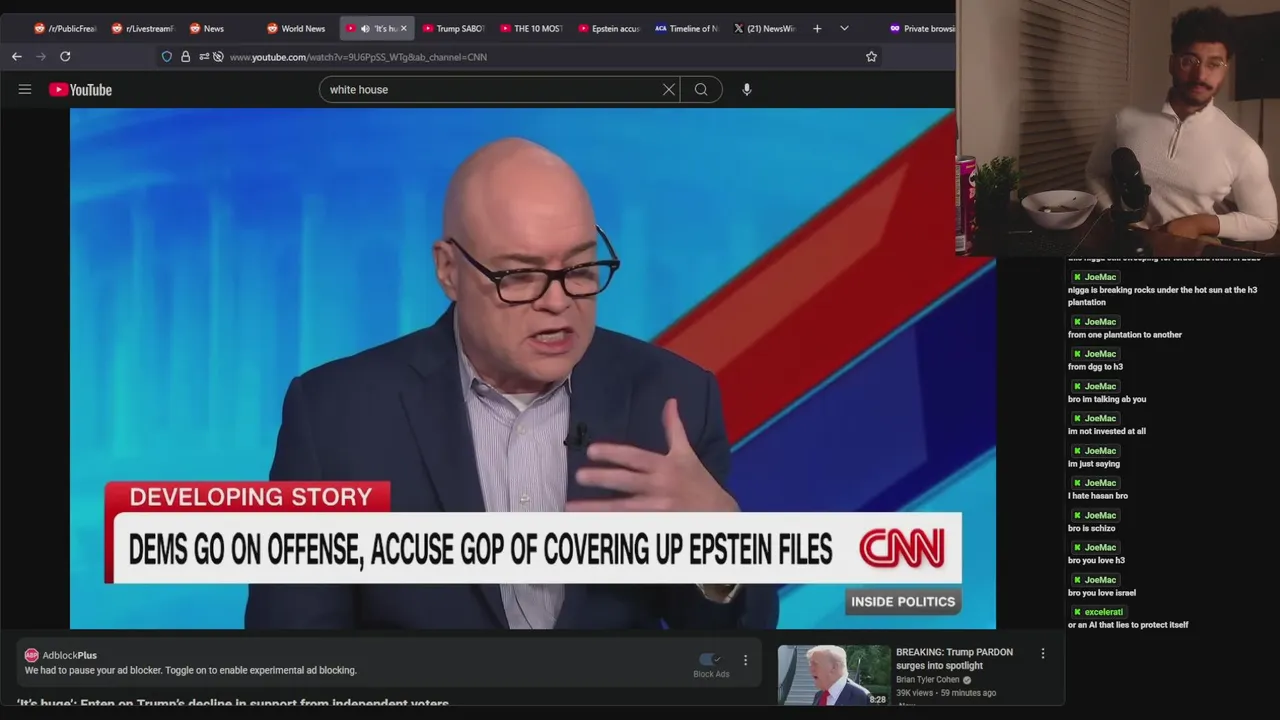
Task: Switch to the r/Livestream tab
Action: (x=143, y=29)
